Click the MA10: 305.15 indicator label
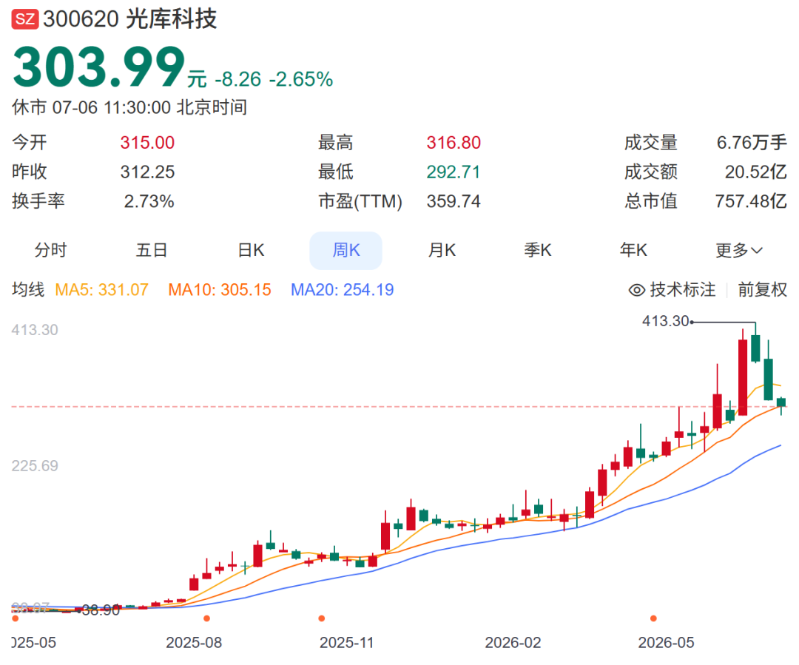This screenshot has width=799, height=665. [220, 290]
